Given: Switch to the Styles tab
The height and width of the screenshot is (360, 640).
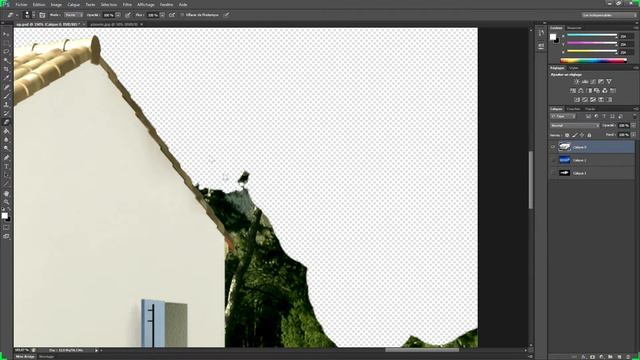Looking at the screenshot, I should coord(574,68).
